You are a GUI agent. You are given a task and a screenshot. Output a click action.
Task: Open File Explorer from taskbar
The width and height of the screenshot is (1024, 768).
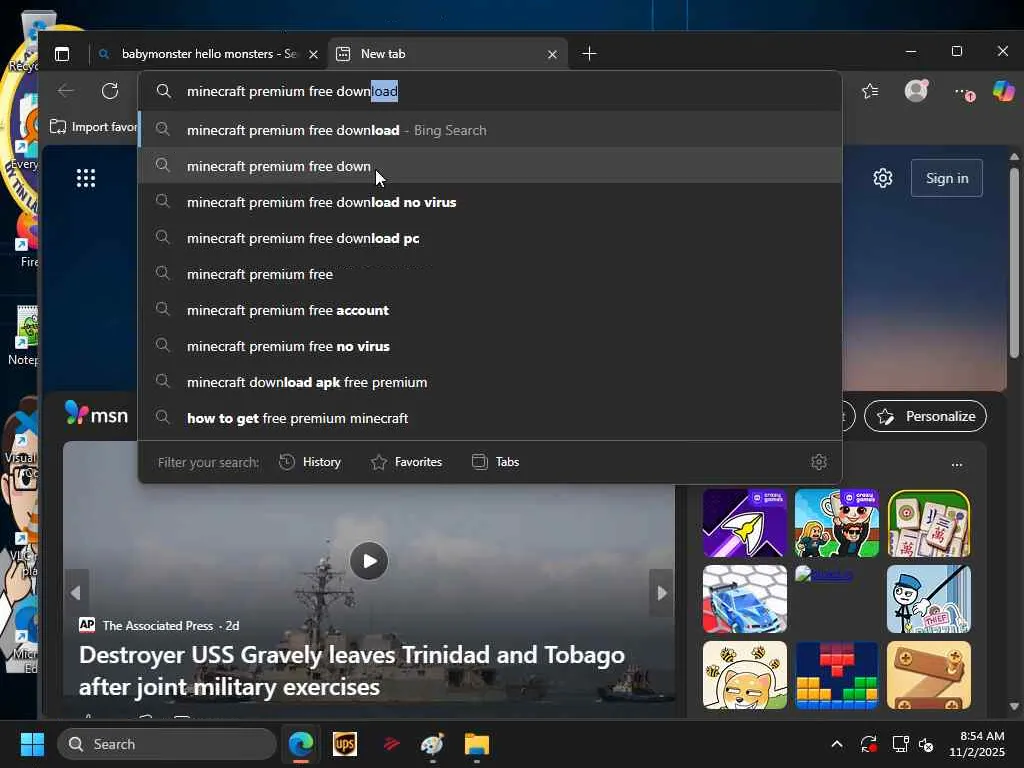pyautogui.click(x=477, y=744)
